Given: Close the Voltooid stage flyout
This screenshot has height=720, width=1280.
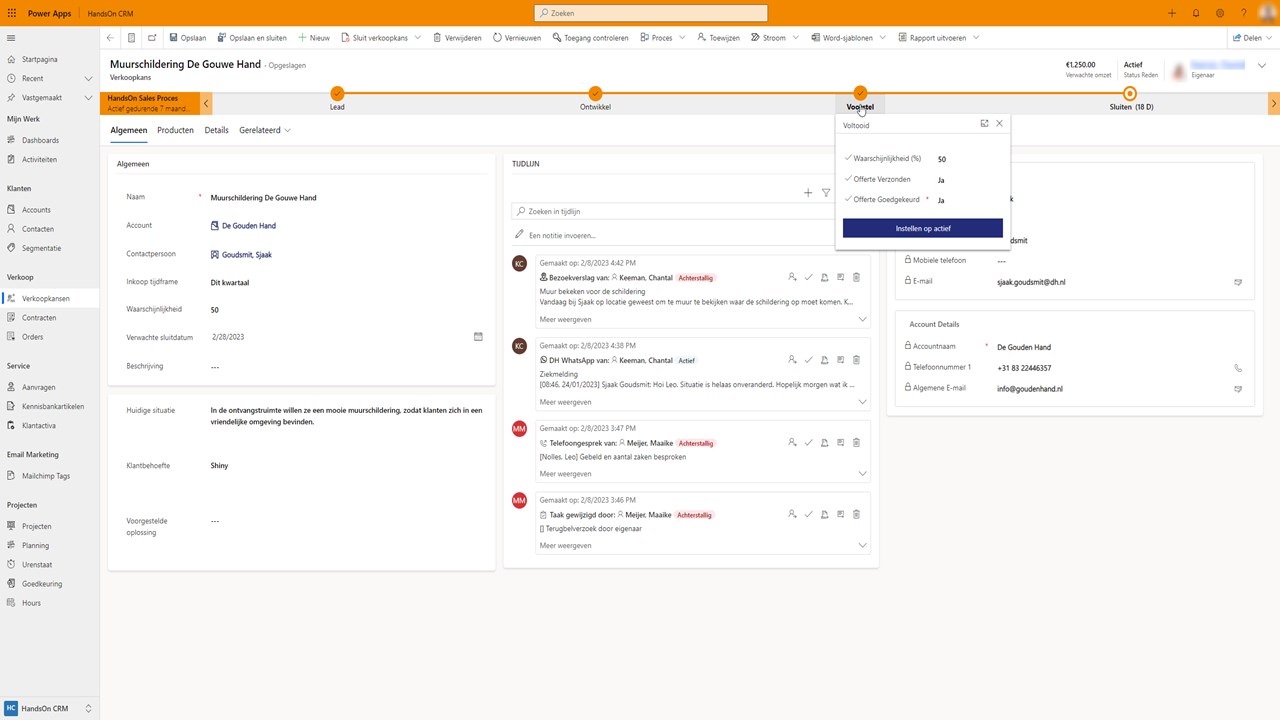Looking at the screenshot, I should (999, 124).
